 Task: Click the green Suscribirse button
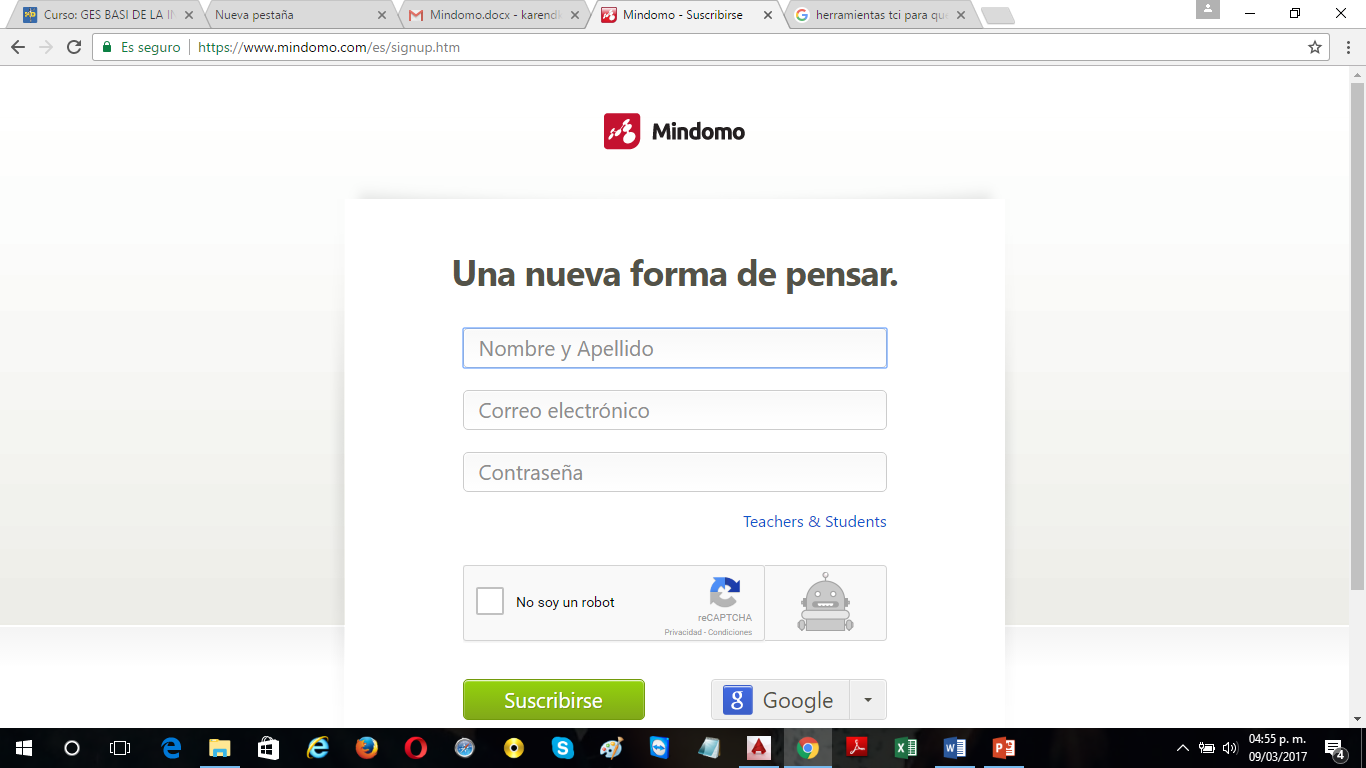coord(554,700)
